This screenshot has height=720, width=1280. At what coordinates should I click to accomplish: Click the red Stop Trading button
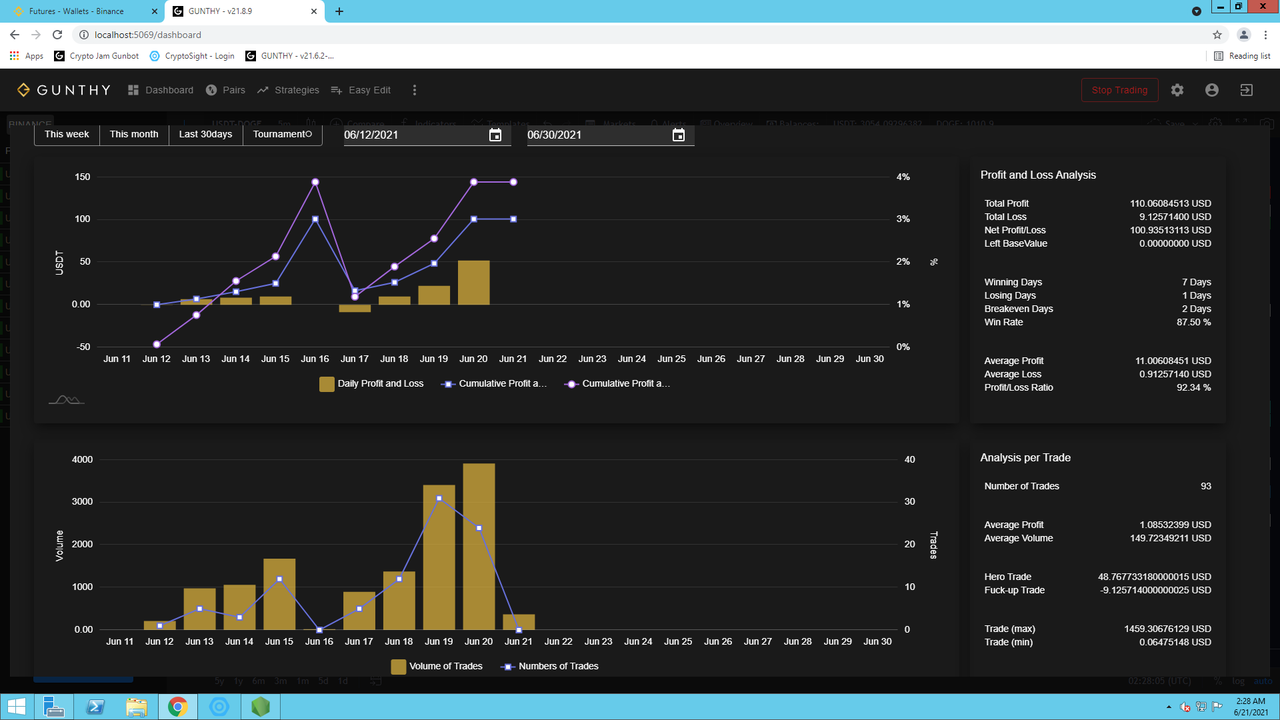point(1119,90)
